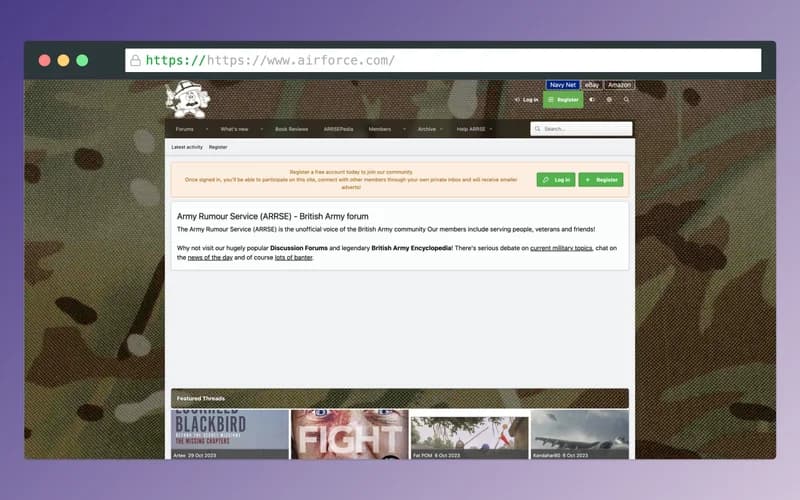
Task: Click the header magnifier search icon
Action: click(x=626, y=100)
